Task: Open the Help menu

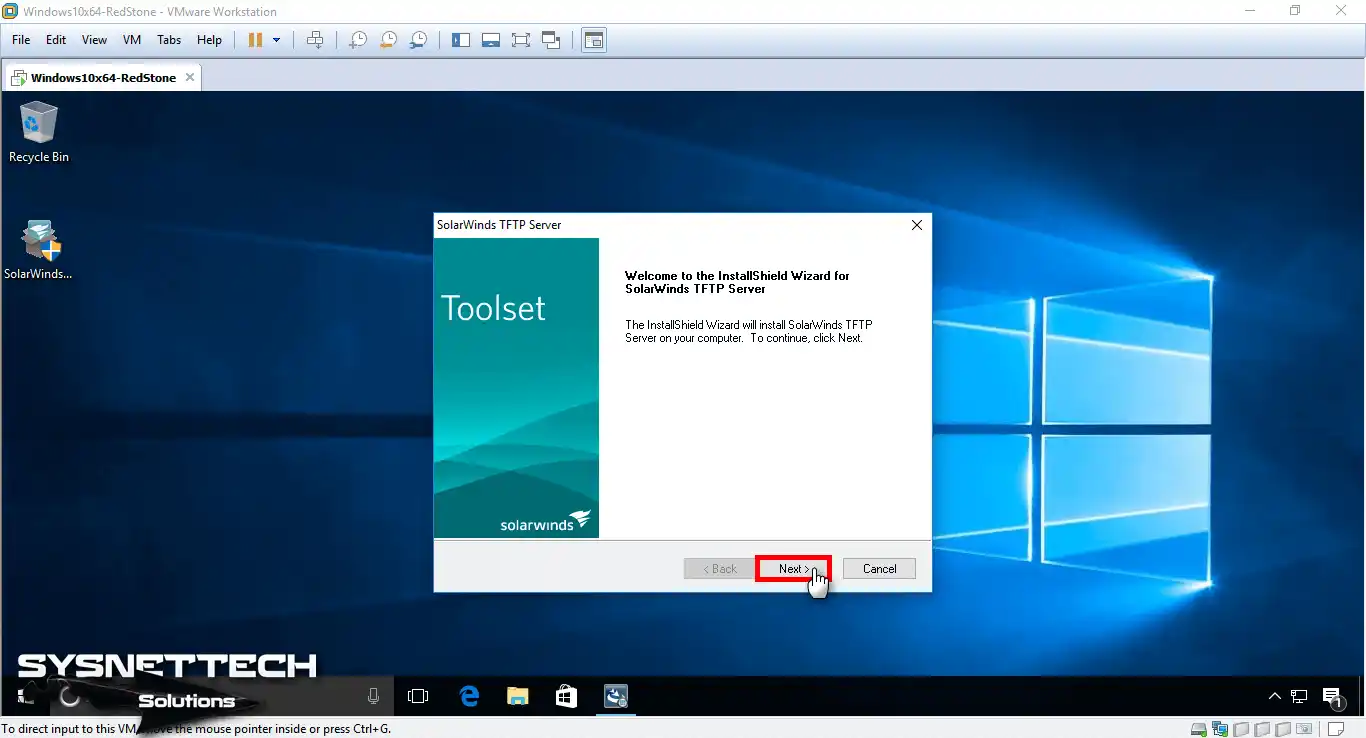Action: (209, 40)
